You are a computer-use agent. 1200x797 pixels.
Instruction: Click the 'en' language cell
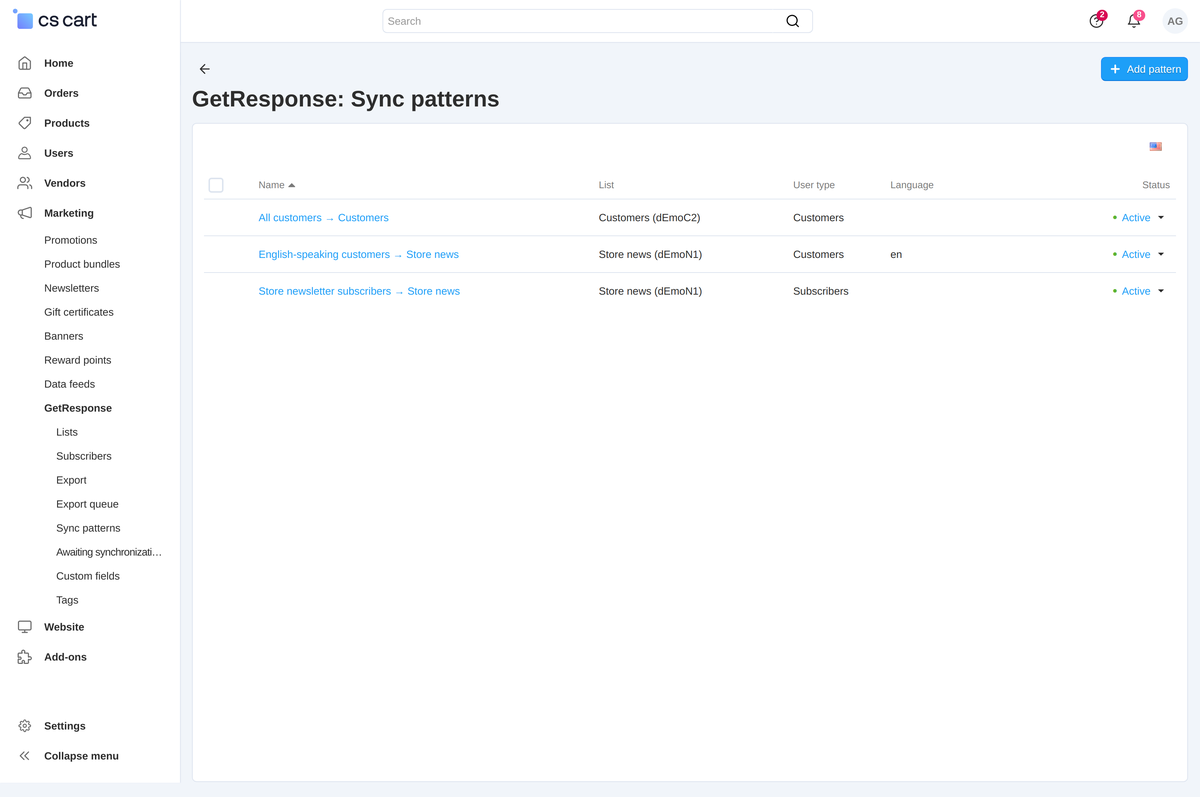pos(896,255)
